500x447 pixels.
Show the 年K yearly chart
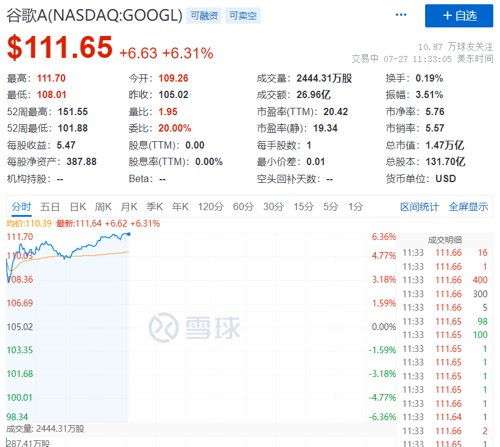click(180, 207)
